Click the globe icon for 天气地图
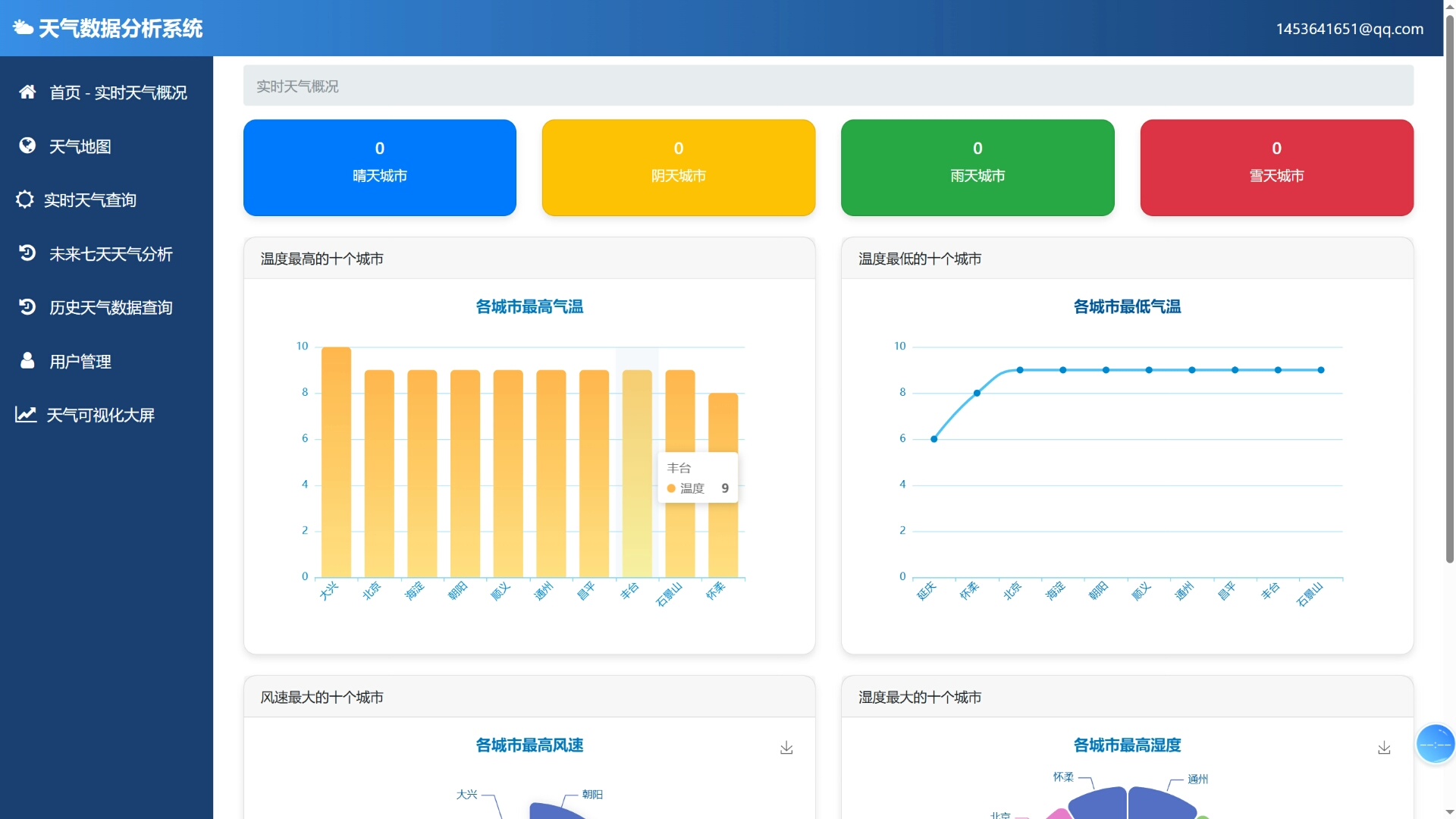 click(x=27, y=146)
